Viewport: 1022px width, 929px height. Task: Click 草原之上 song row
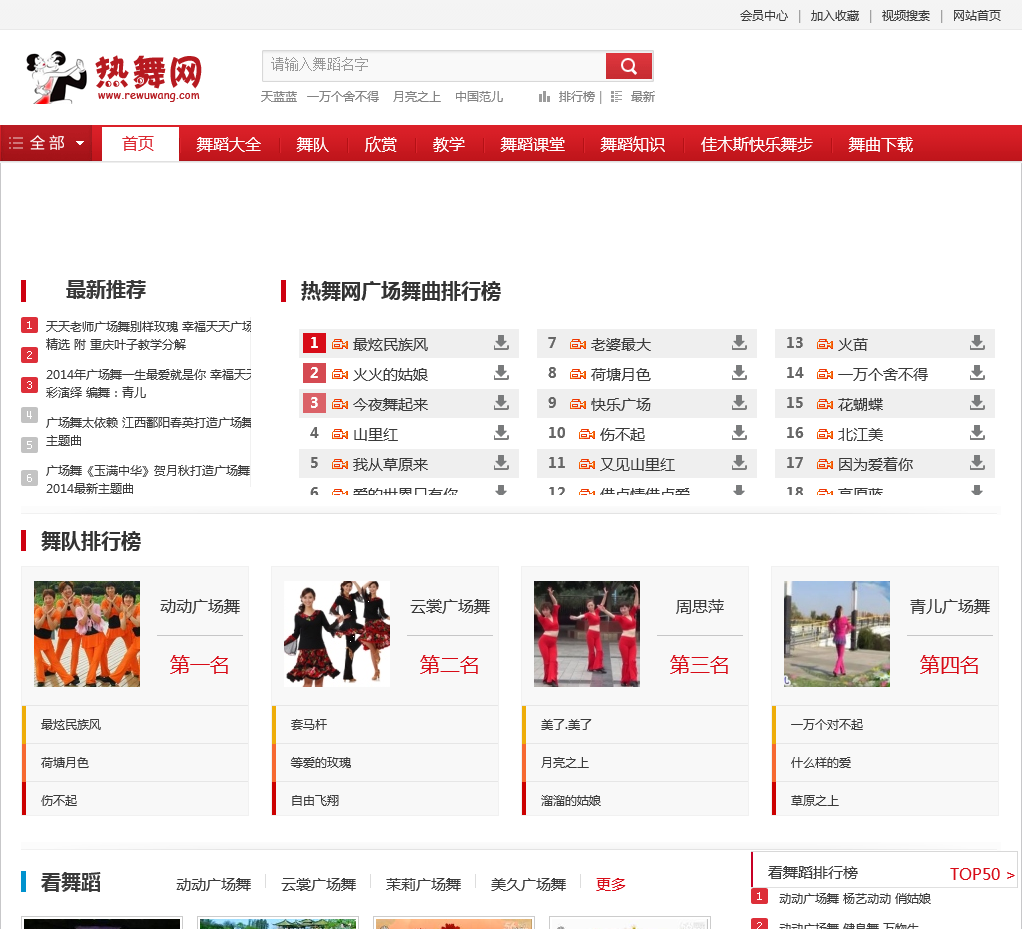(x=885, y=800)
